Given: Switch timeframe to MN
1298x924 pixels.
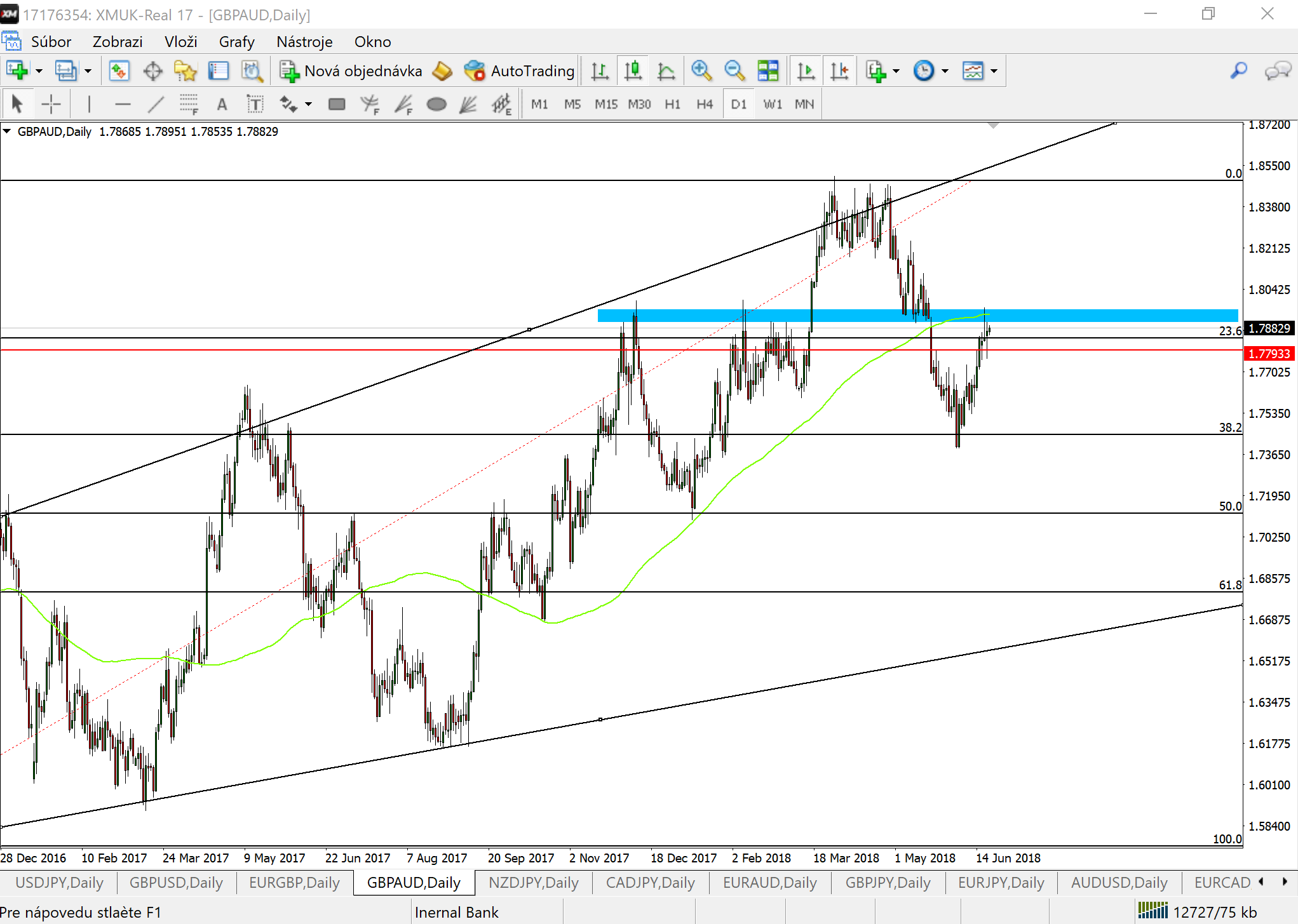Looking at the screenshot, I should point(804,104).
